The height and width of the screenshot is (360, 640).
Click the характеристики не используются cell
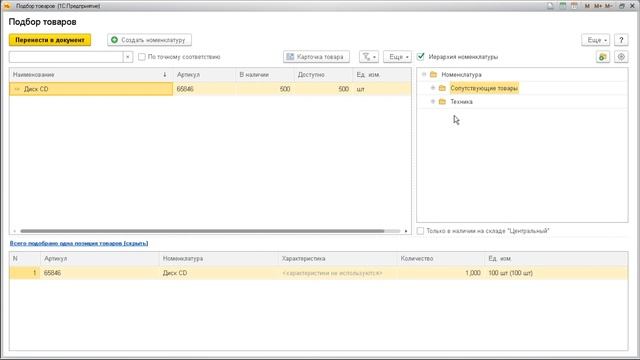coord(337,273)
